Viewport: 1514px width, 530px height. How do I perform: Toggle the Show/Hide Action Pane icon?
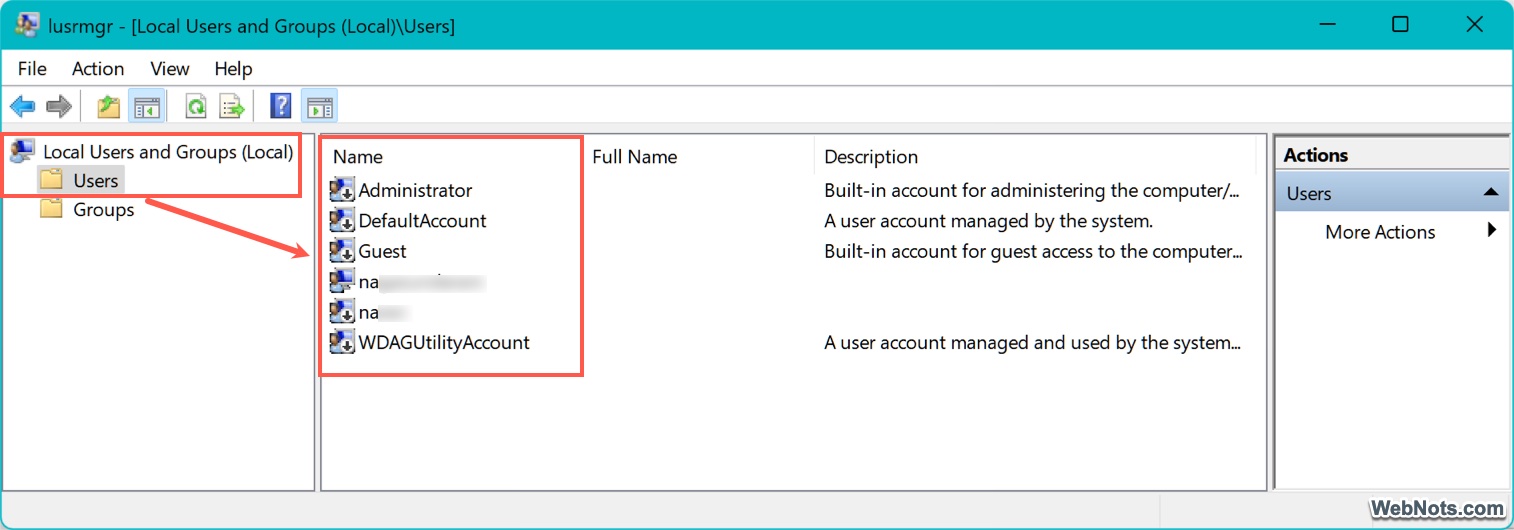click(319, 106)
